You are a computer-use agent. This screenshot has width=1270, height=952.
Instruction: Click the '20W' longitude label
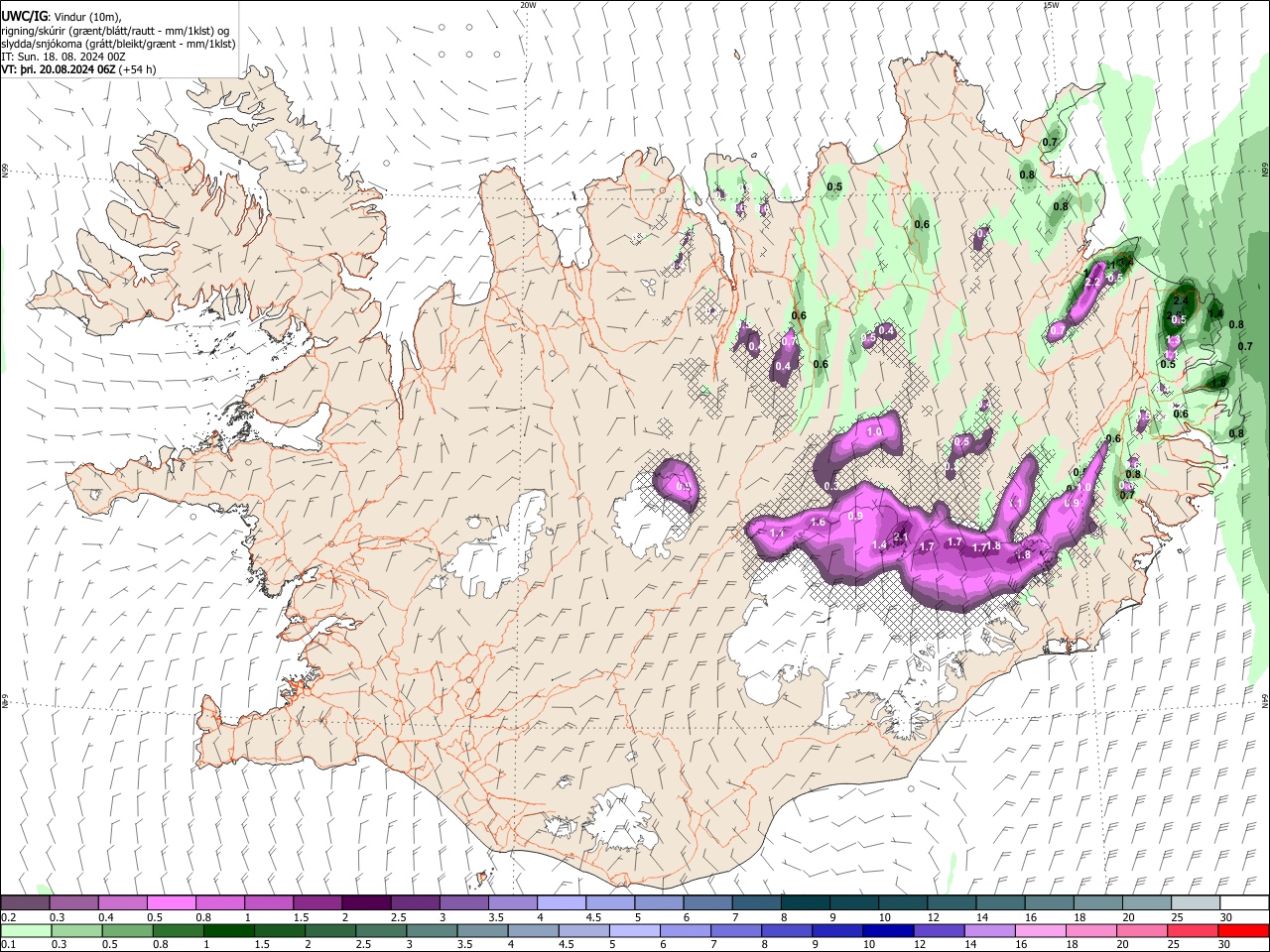[528, 5]
